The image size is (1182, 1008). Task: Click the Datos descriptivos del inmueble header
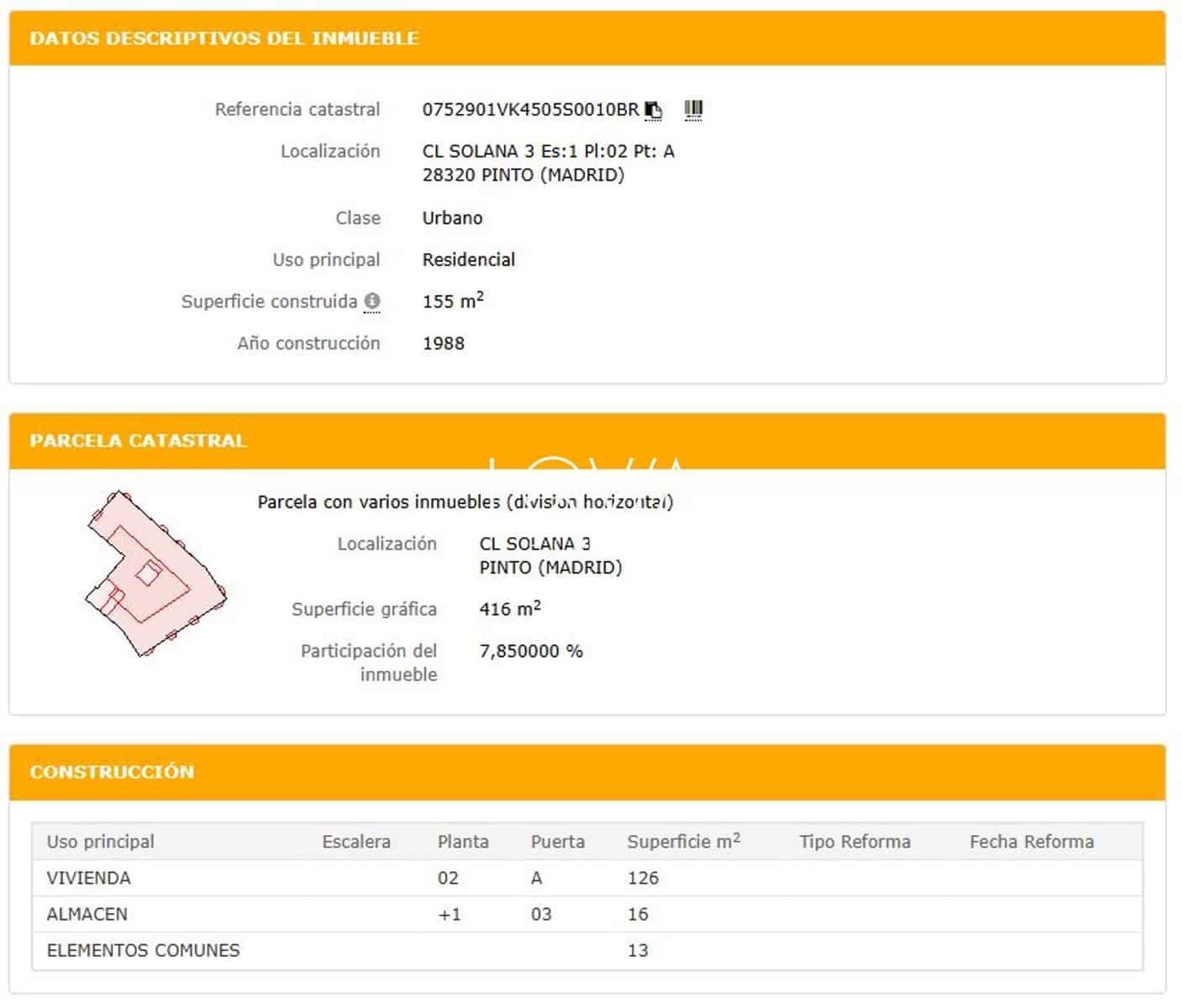[223, 39]
